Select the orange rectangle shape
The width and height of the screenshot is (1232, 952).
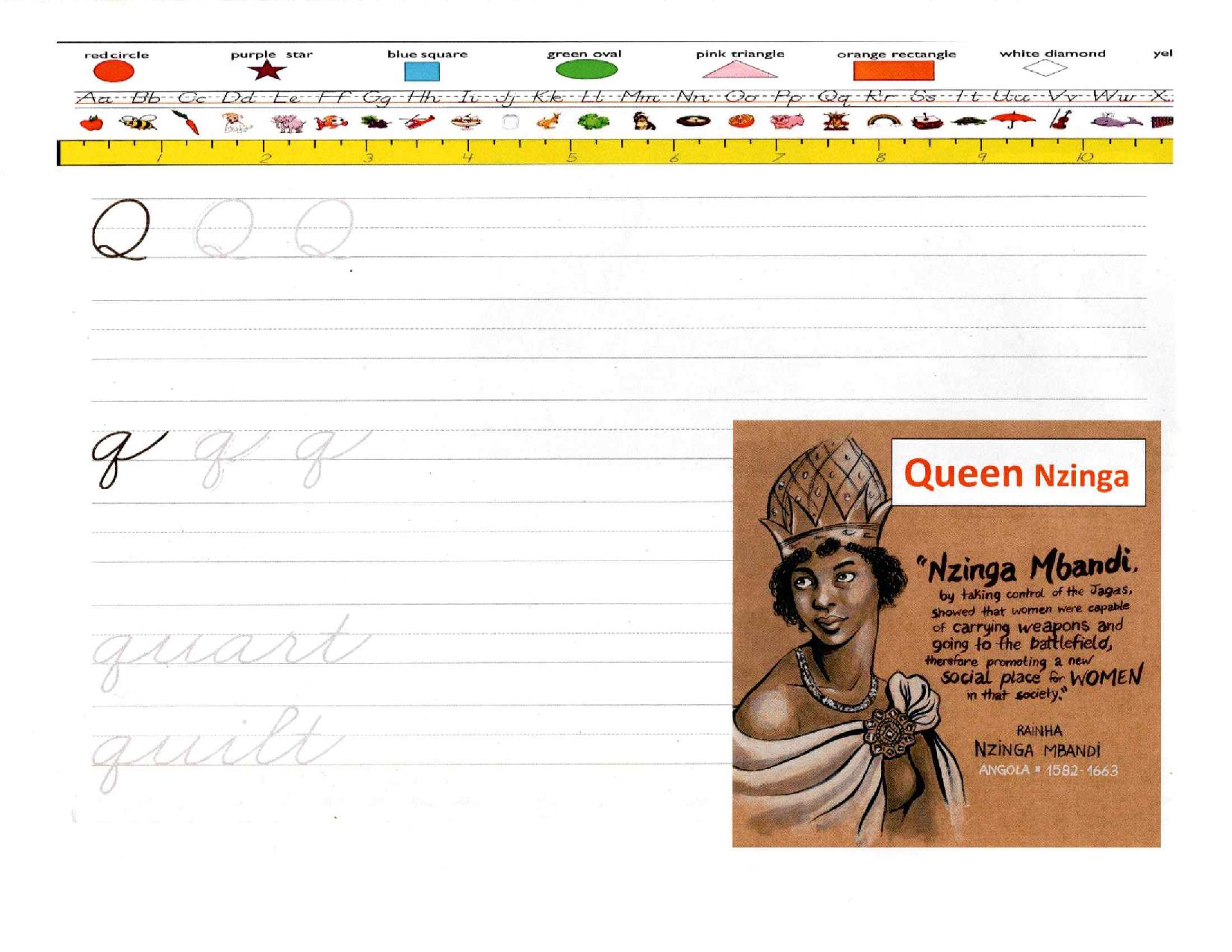coord(894,70)
